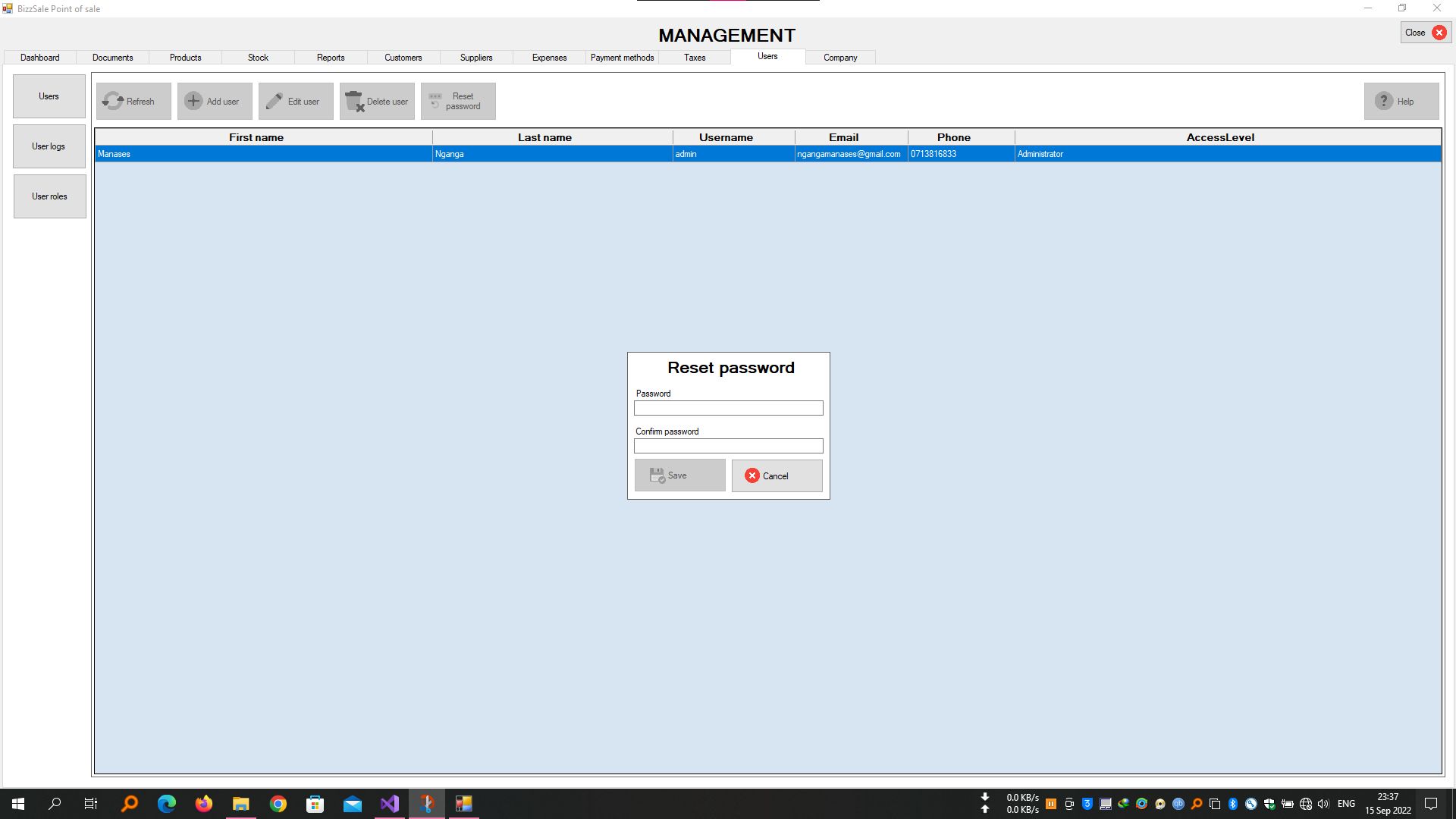This screenshot has width=1456, height=819.
Task: Go to the Company tab
Action: pos(840,58)
